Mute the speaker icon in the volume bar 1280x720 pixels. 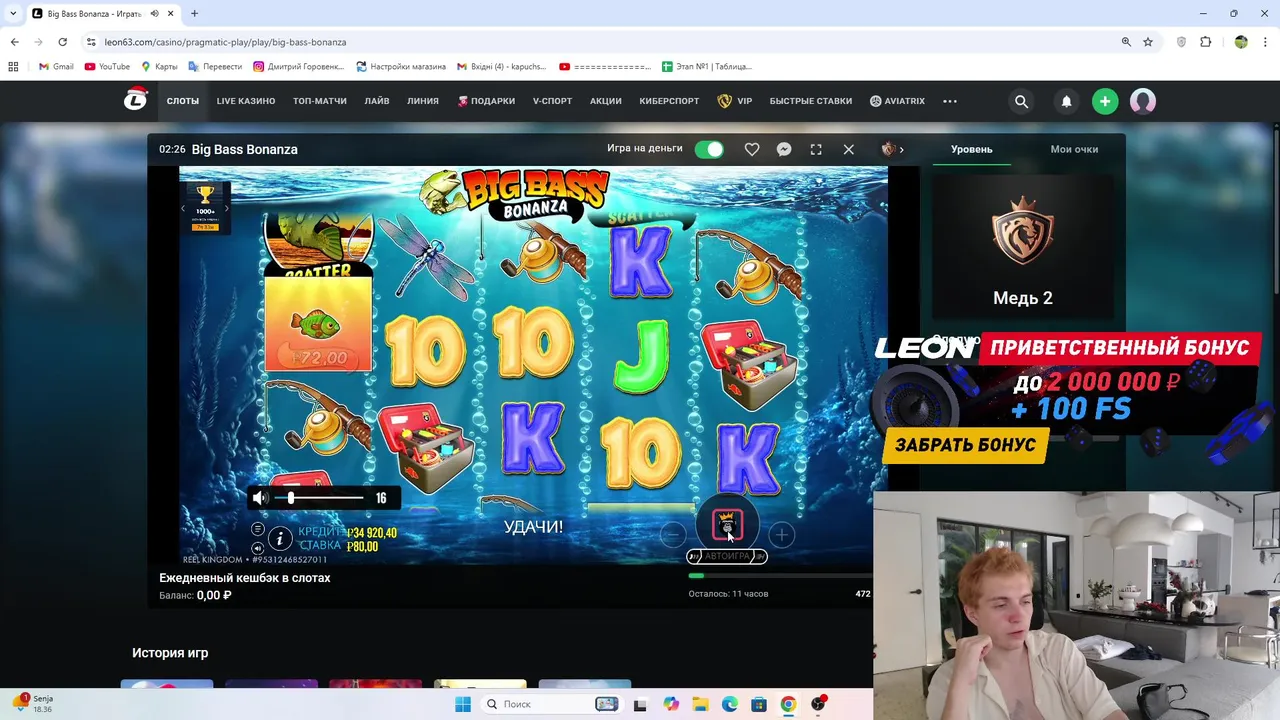pos(260,498)
